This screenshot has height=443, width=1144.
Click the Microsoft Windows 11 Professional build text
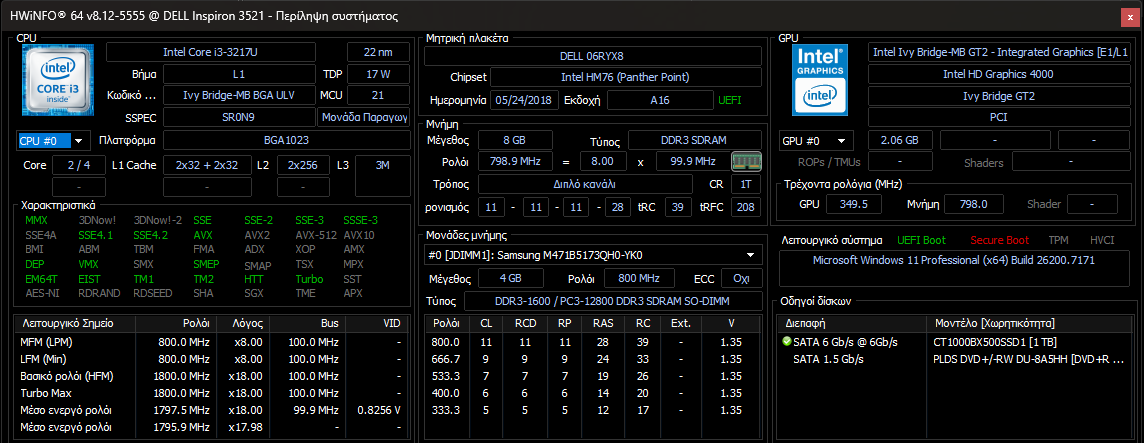coord(954,260)
